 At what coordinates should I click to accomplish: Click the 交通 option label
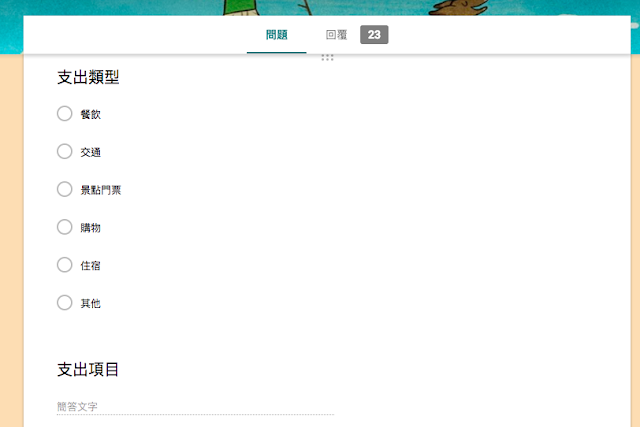point(90,152)
